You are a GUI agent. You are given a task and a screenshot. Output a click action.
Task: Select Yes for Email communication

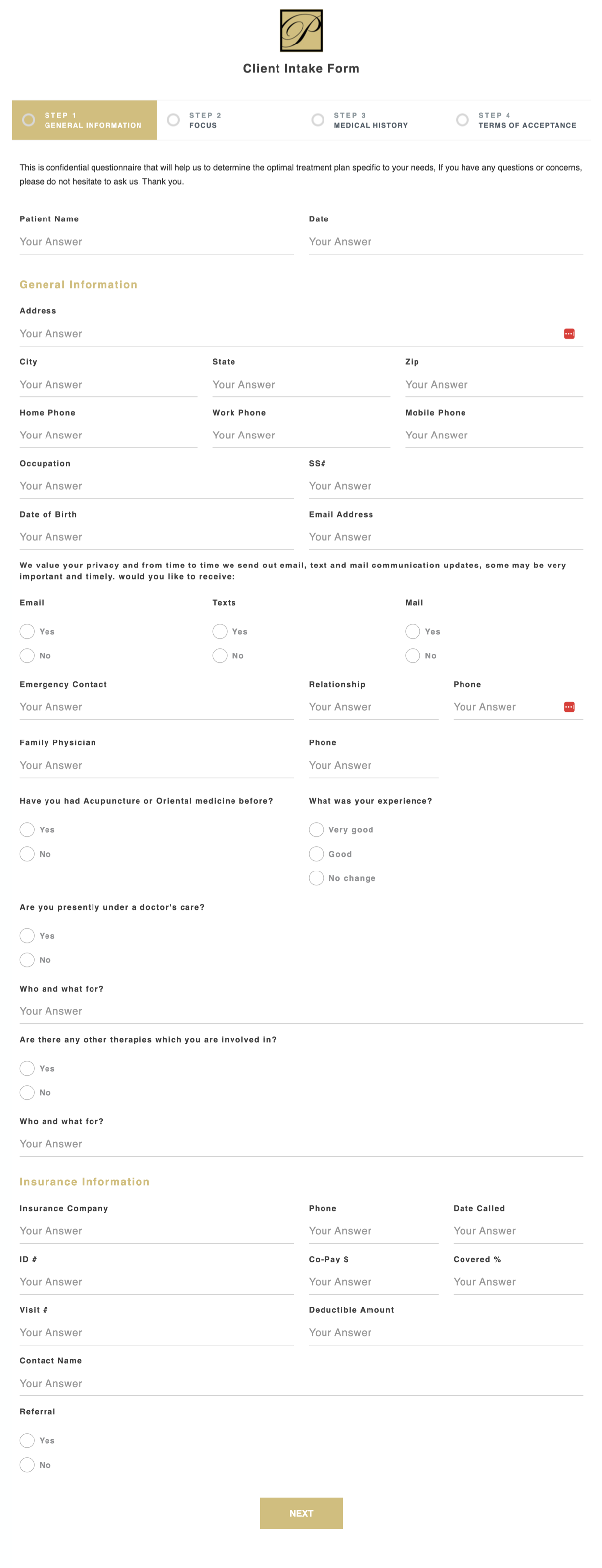[27, 631]
